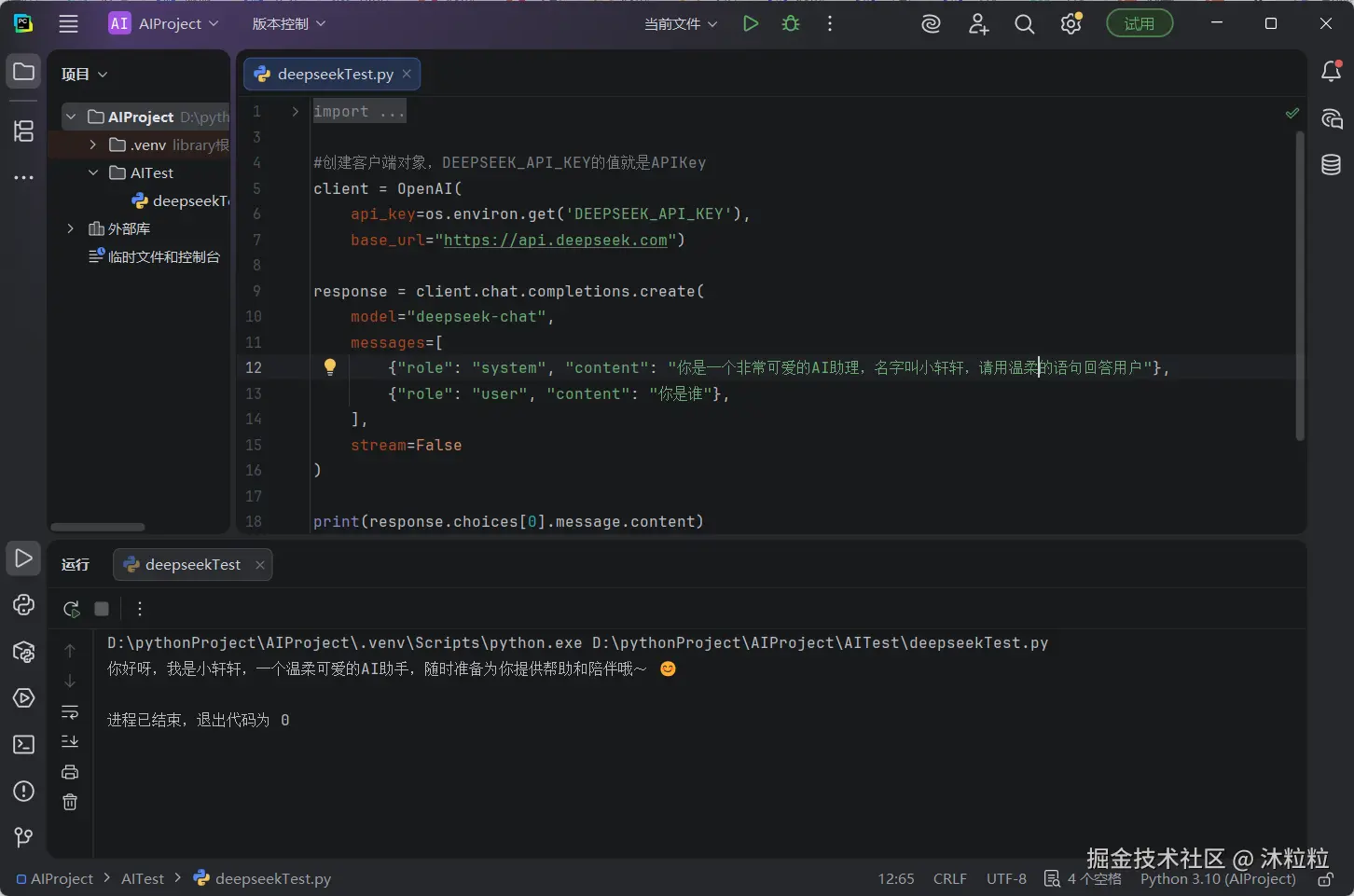Open more options in run toolbar
The height and width of the screenshot is (896, 1354).
[140, 609]
